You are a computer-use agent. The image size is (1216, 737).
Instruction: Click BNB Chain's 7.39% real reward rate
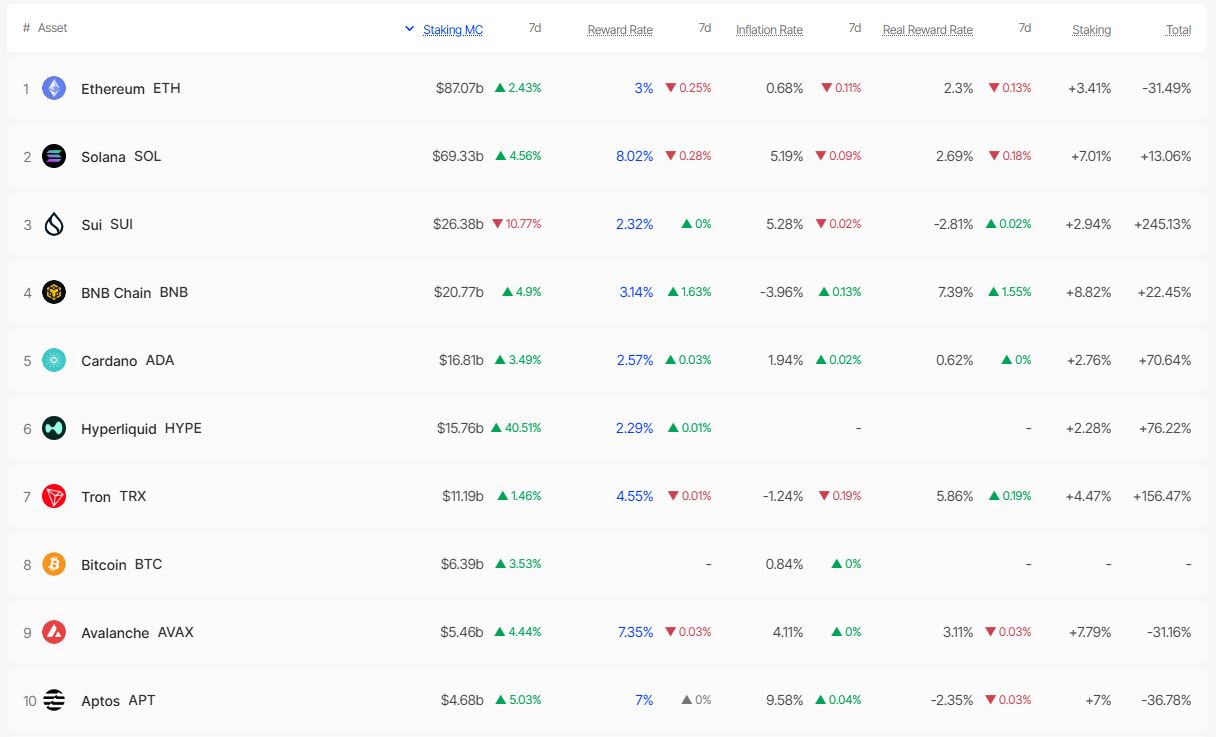tap(954, 292)
